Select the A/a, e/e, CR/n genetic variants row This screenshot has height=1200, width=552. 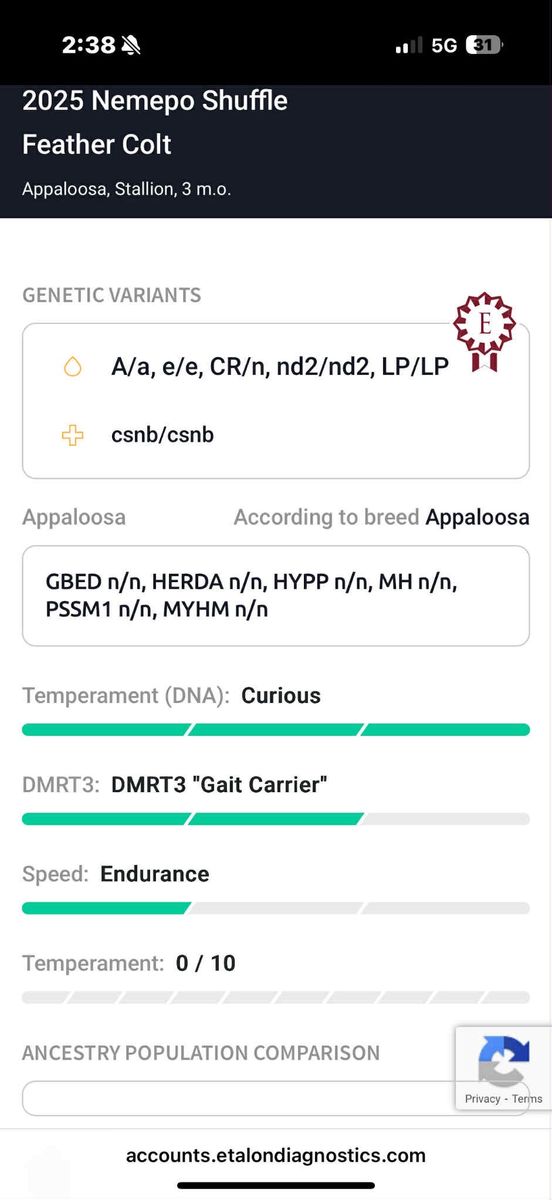coord(280,367)
